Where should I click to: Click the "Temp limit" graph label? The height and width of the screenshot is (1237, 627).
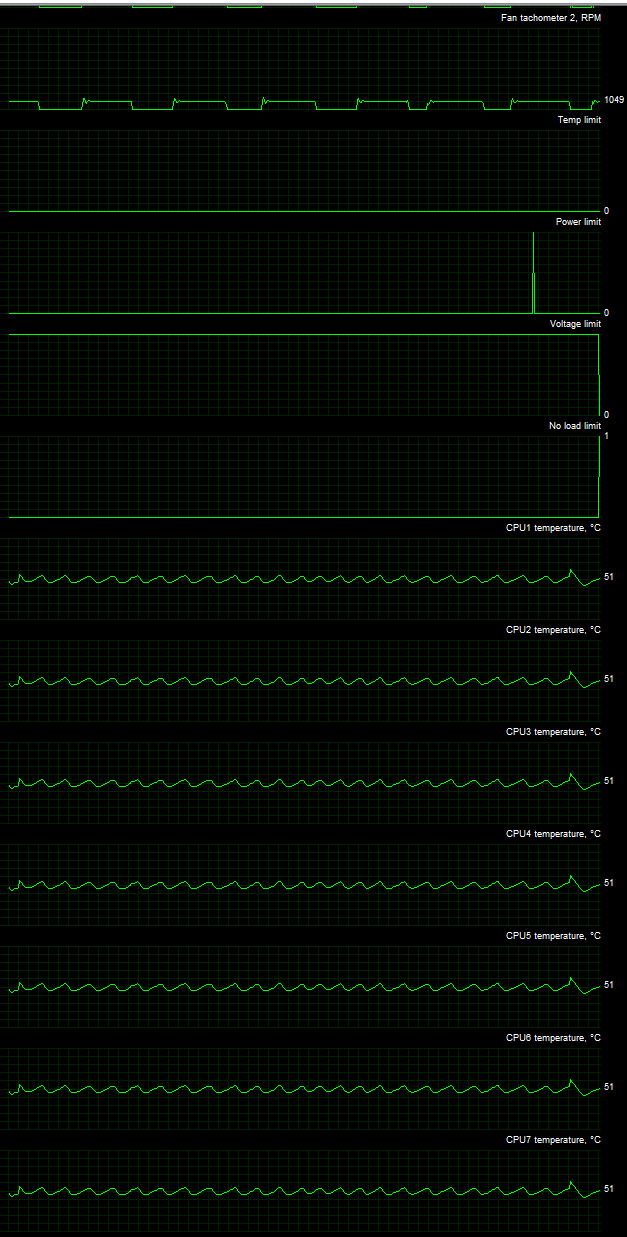click(579, 120)
